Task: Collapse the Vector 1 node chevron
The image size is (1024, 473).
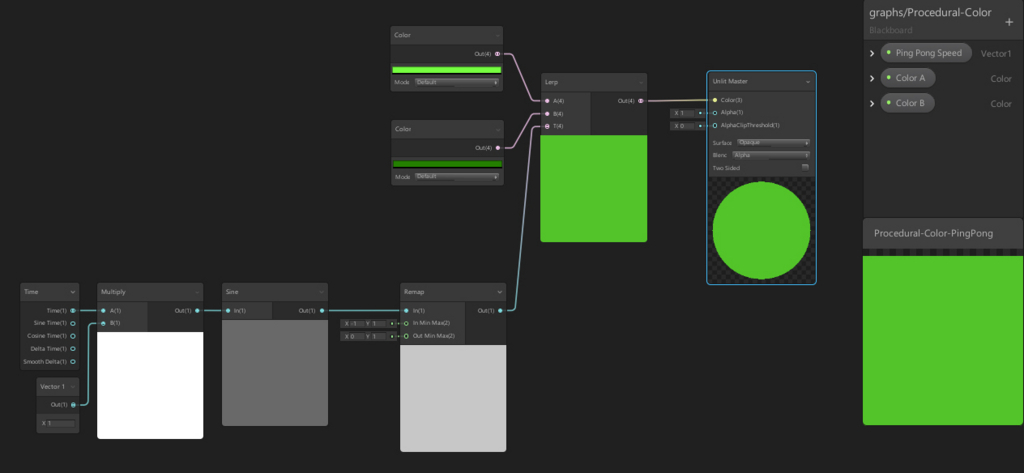Action: pos(72,387)
